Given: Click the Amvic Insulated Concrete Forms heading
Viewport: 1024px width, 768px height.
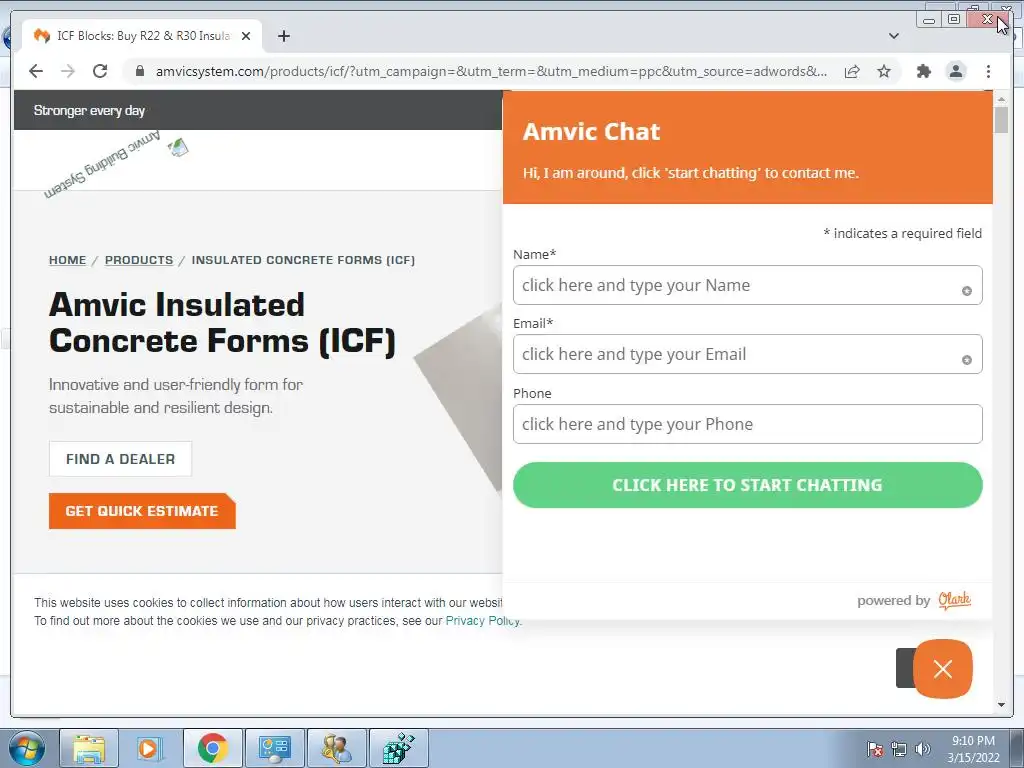Looking at the screenshot, I should [x=222, y=323].
